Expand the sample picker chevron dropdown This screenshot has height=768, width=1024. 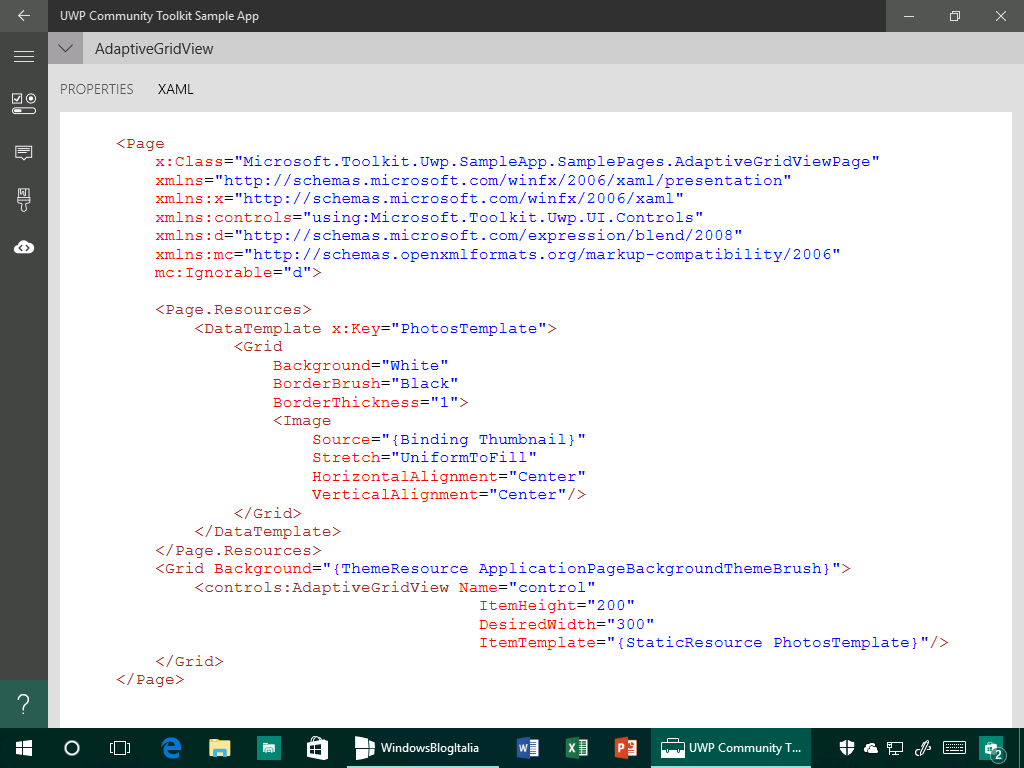coord(65,48)
